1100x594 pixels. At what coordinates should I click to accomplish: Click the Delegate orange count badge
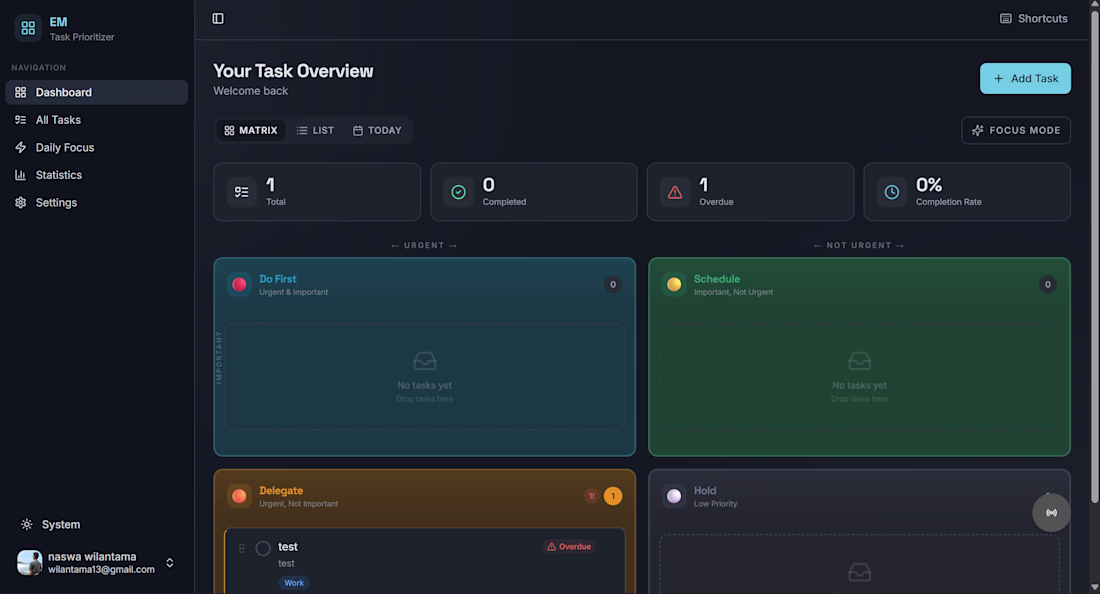[x=612, y=496]
